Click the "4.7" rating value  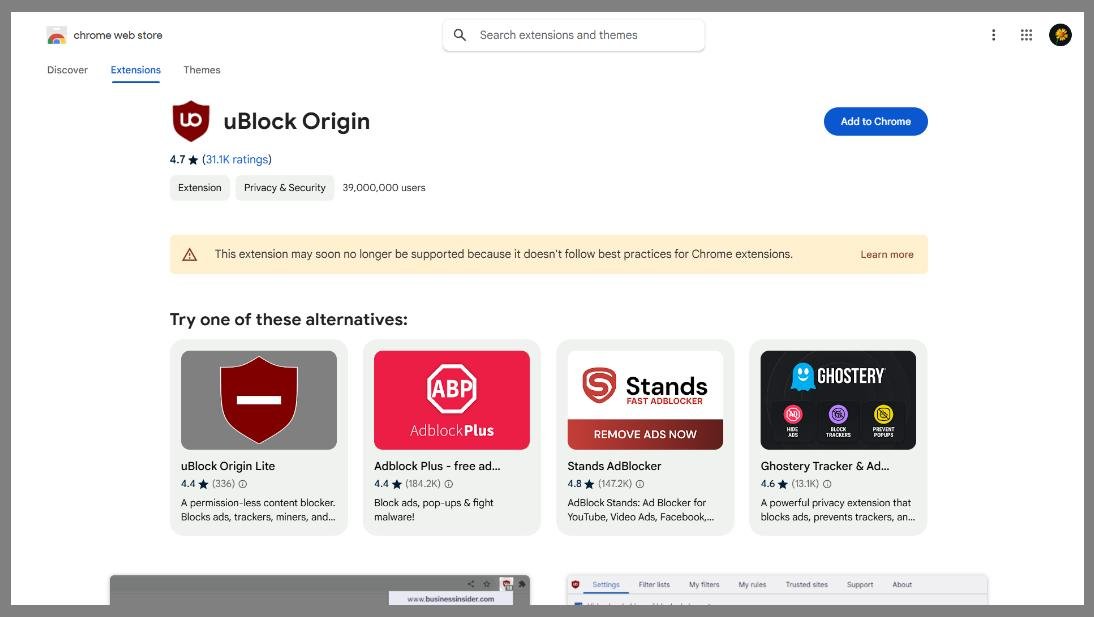tap(177, 160)
